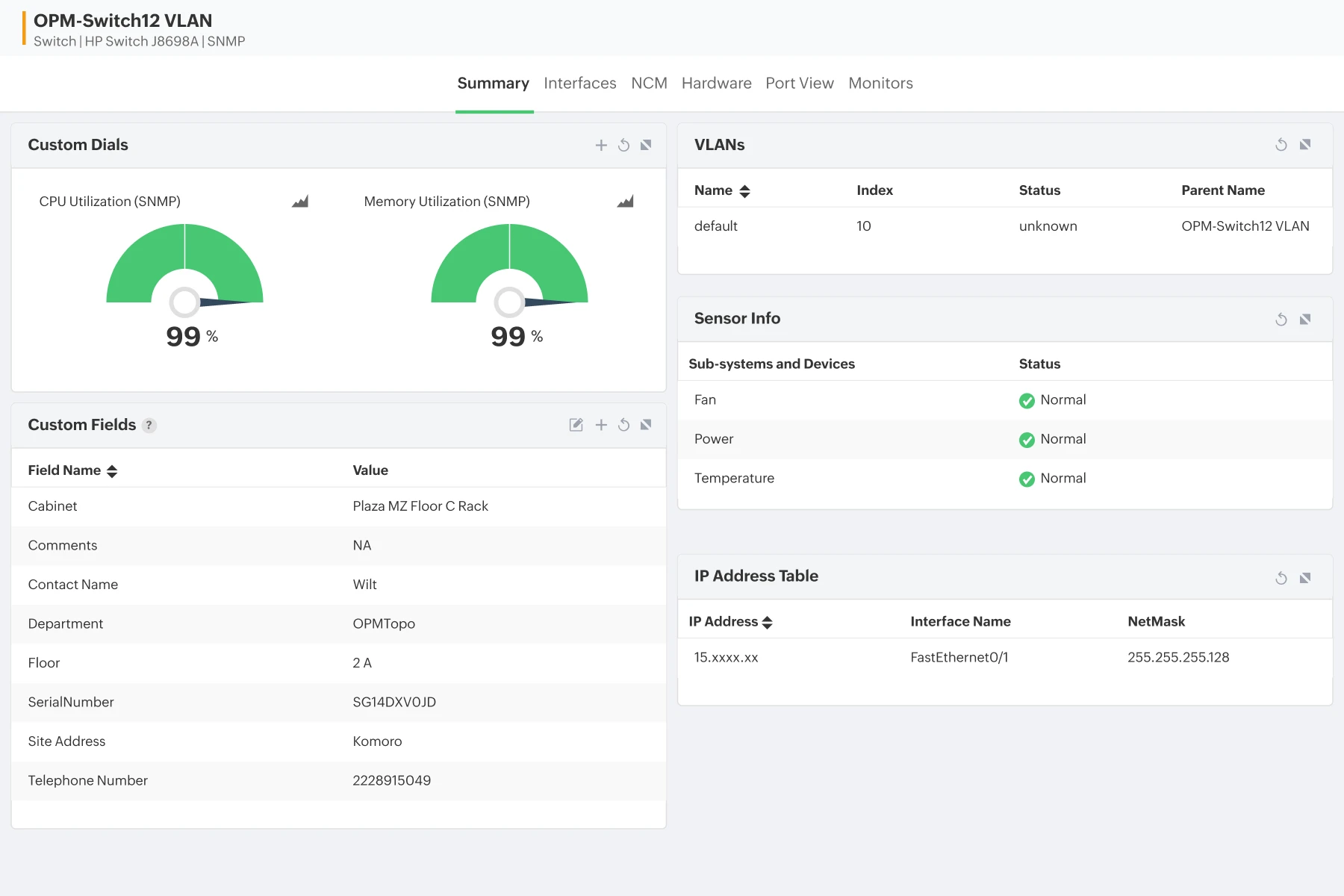Click the Memory Utilization (SNMP) label
Screen dimensions: 1344x896
[x=447, y=202]
